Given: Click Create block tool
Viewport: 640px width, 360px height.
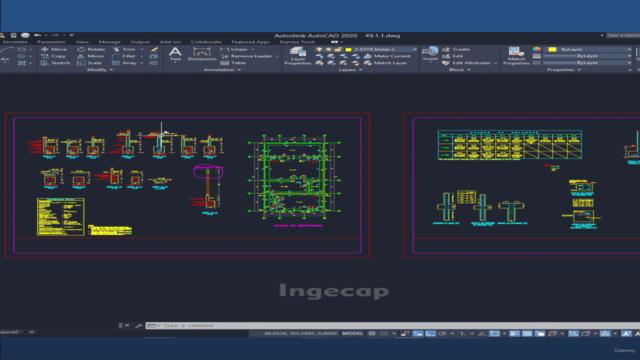Looking at the screenshot, I should click(x=456, y=49).
